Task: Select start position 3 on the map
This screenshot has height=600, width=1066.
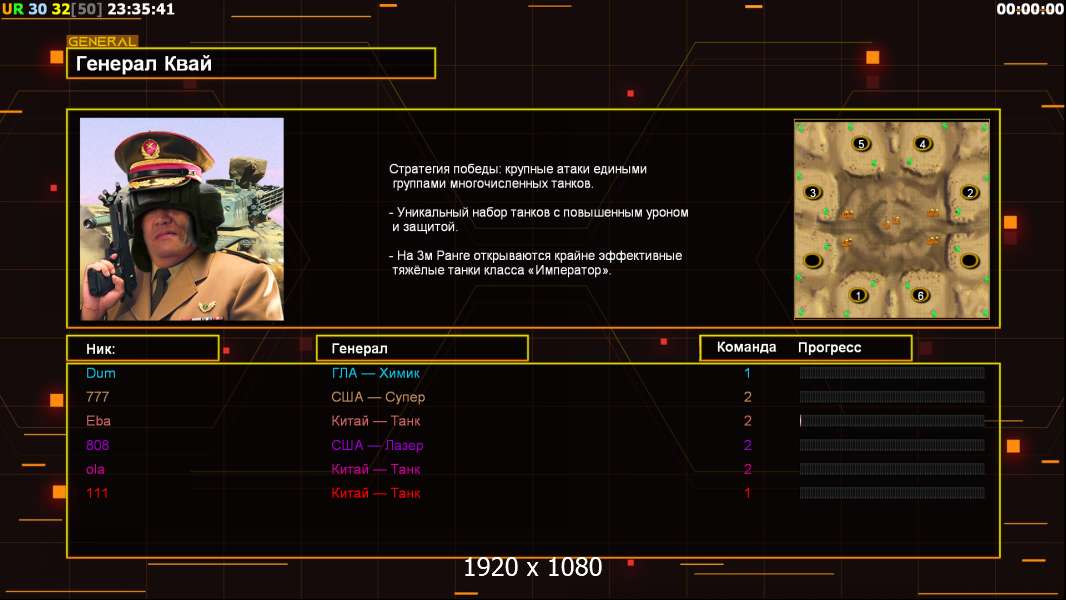Action: pyautogui.click(x=813, y=192)
